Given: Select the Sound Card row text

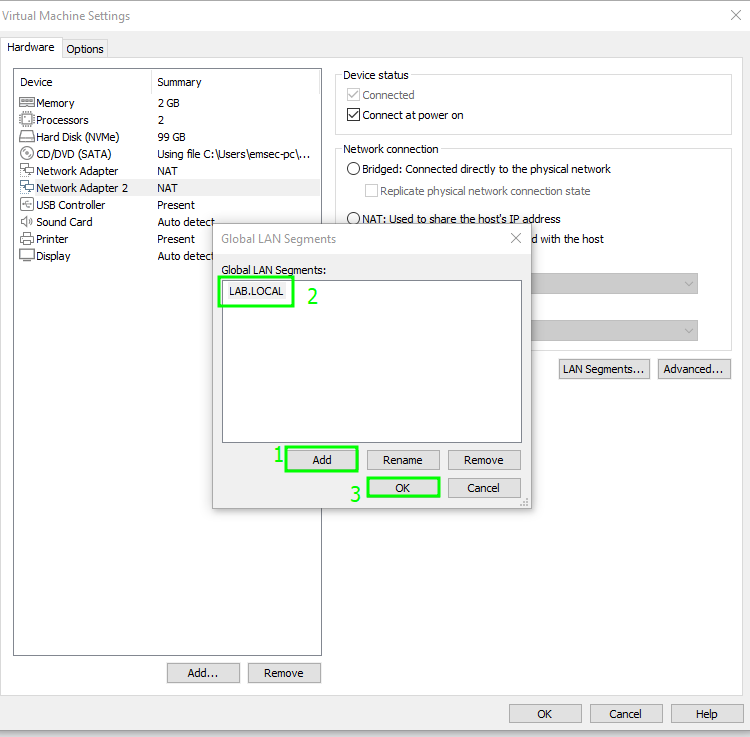Looking at the screenshot, I should point(64,222).
